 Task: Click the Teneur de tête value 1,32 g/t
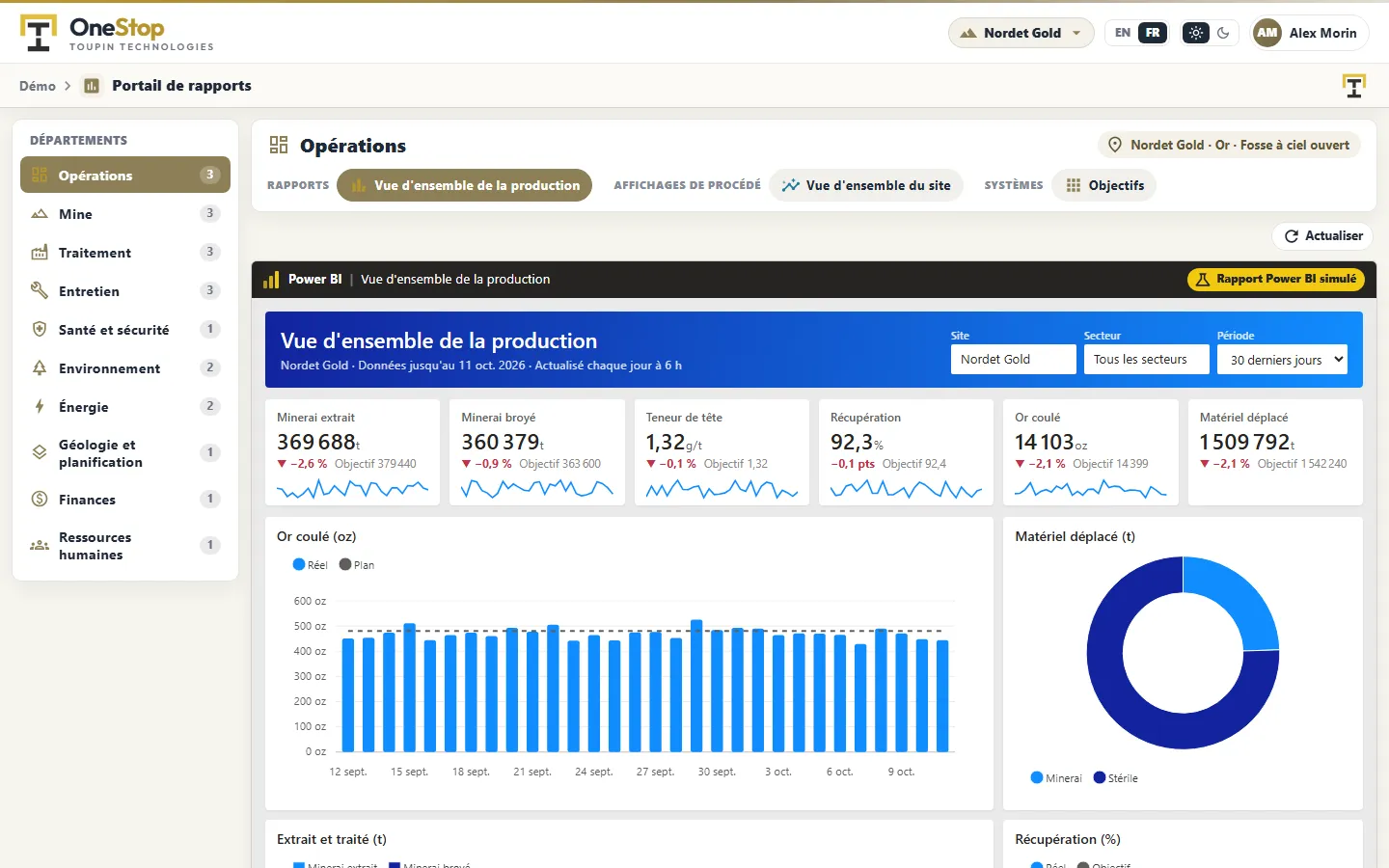[x=674, y=442]
